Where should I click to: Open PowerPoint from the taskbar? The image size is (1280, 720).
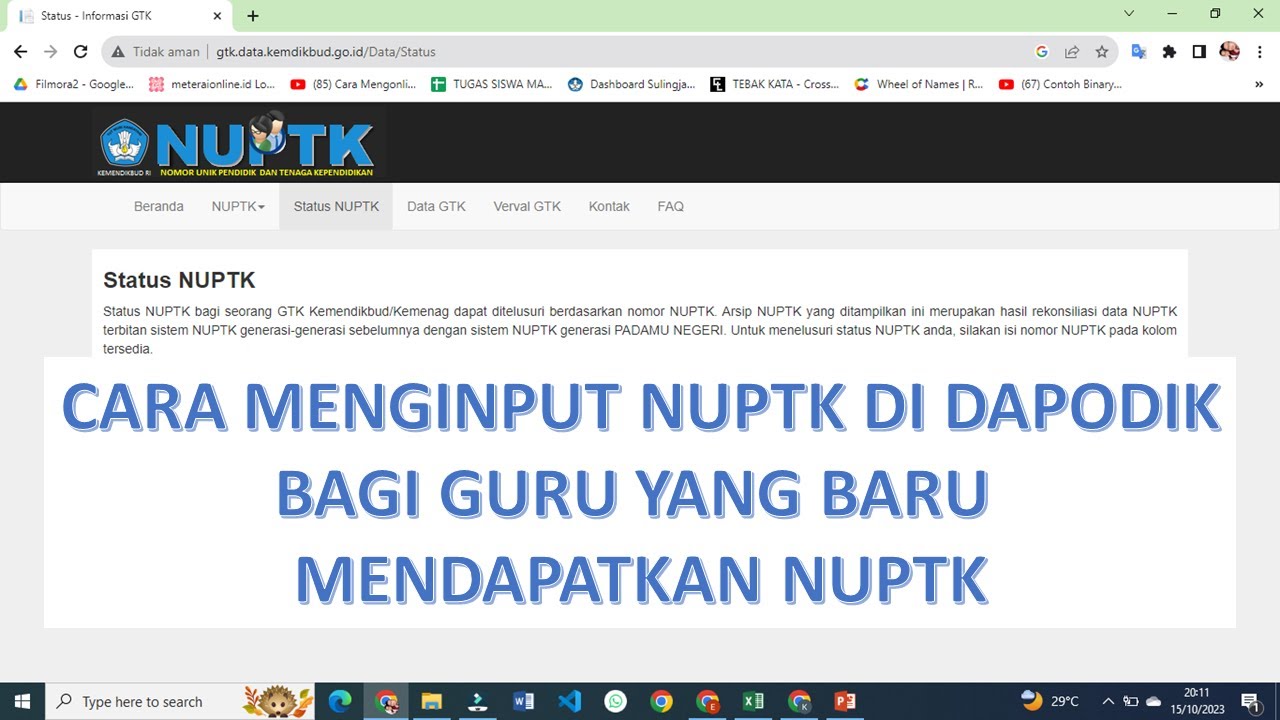pyautogui.click(x=845, y=701)
